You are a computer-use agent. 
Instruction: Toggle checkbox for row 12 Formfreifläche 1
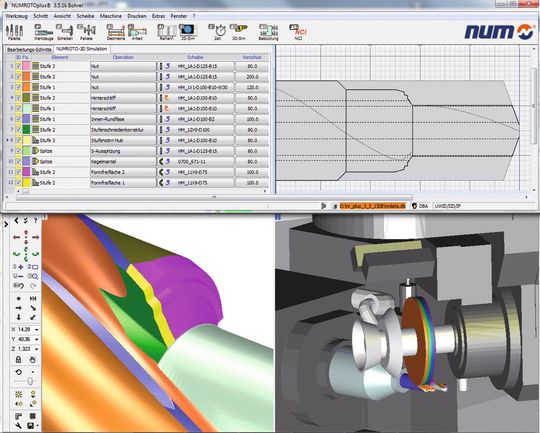(x=19, y=183)
